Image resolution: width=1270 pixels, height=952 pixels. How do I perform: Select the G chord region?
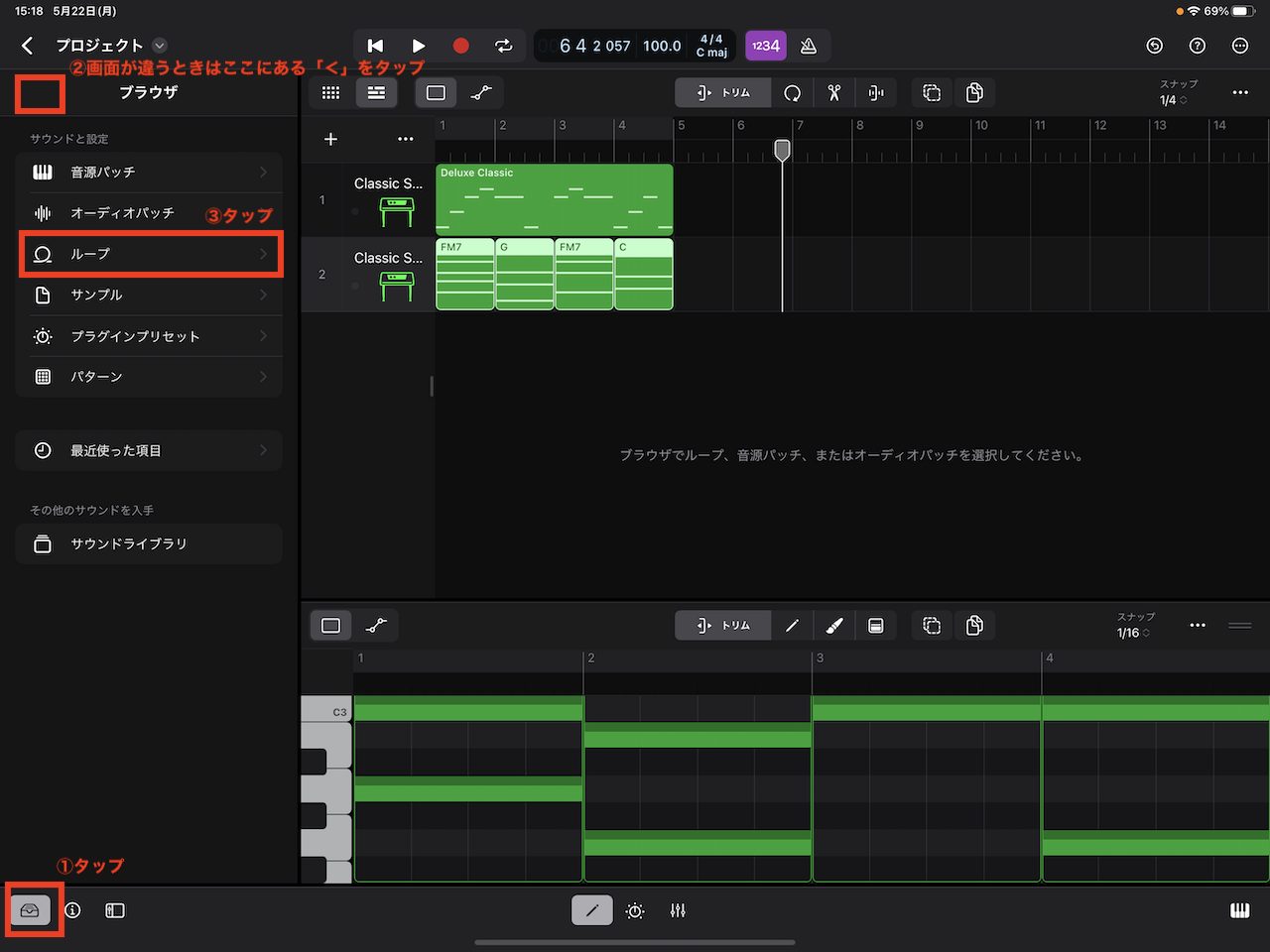click(x=525, y=274)
